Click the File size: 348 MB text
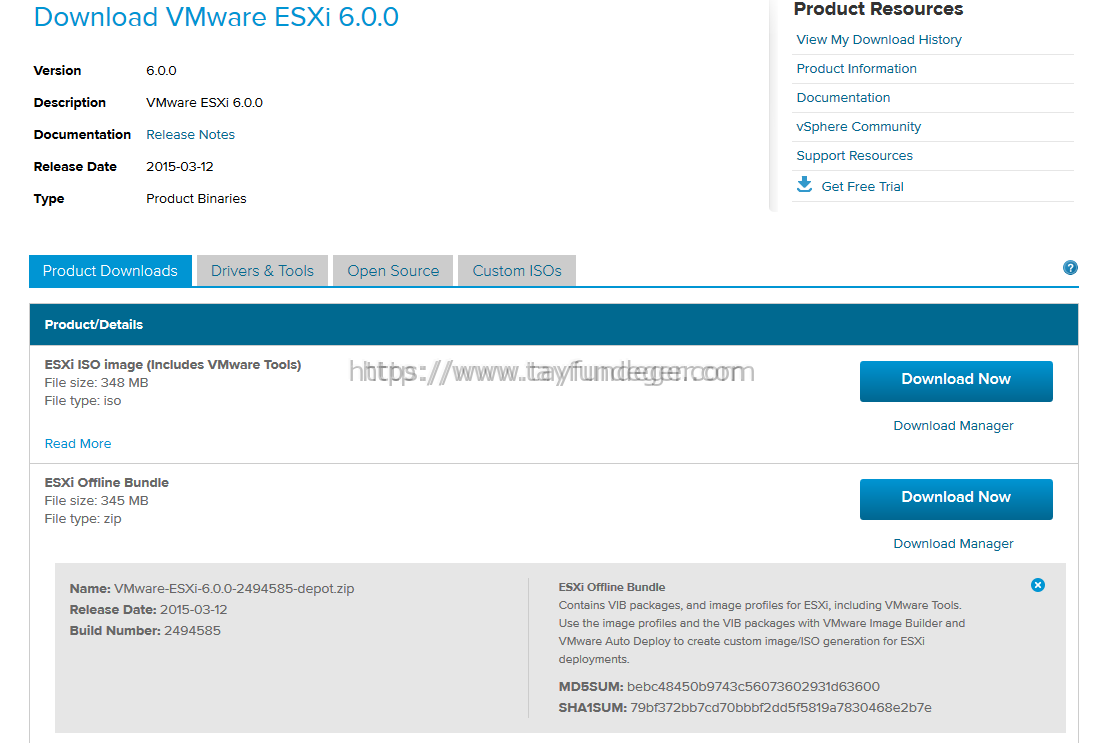The width and height of the screenshot is (1101, 743). coord(96,383)
